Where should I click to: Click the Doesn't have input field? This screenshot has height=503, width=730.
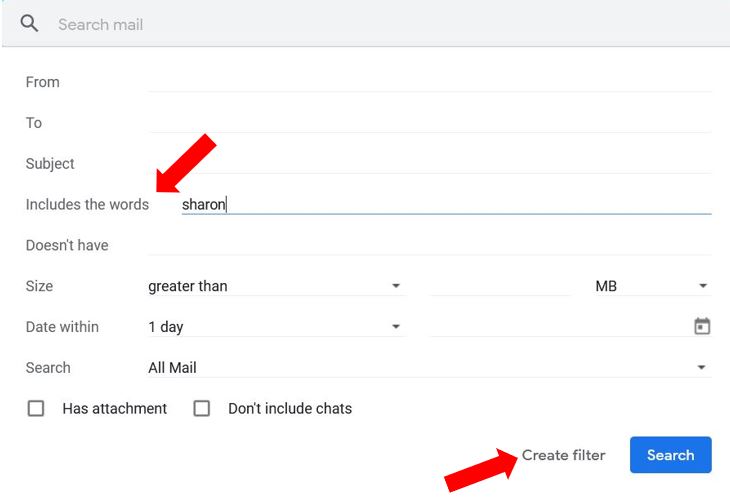[x=430, y=245]
